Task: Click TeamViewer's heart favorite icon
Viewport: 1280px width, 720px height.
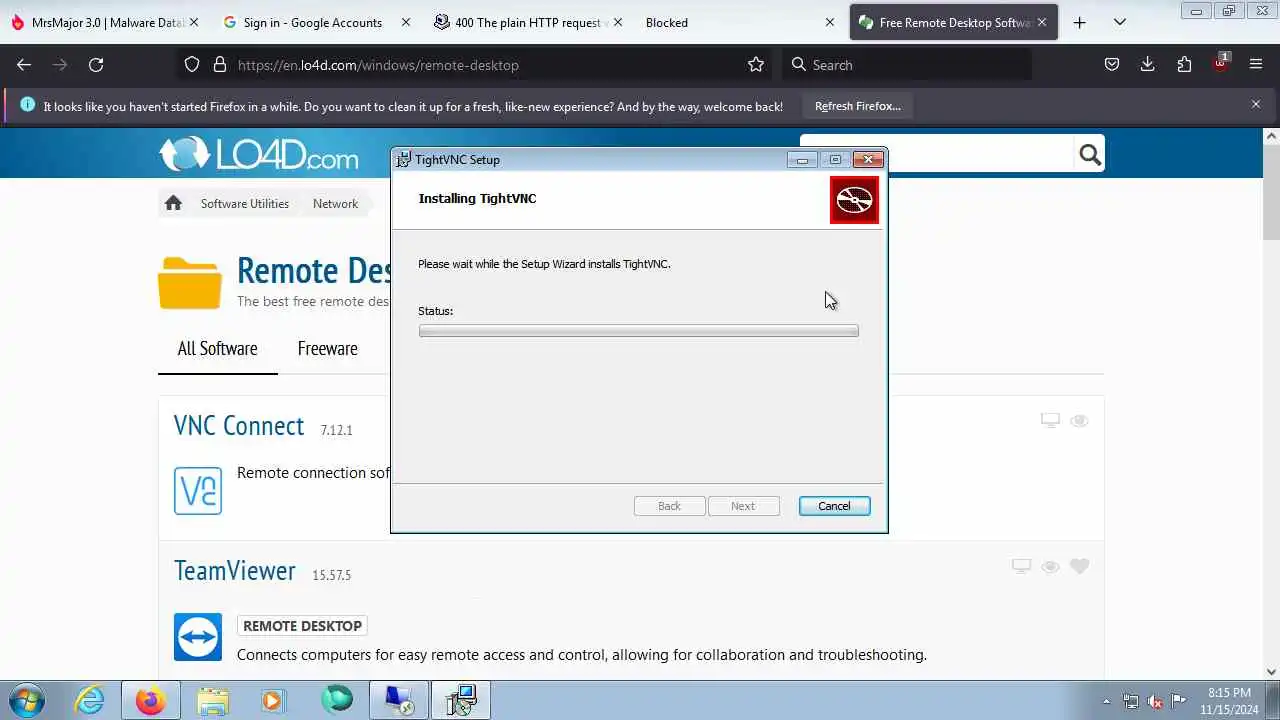Action: point(1079,566)
